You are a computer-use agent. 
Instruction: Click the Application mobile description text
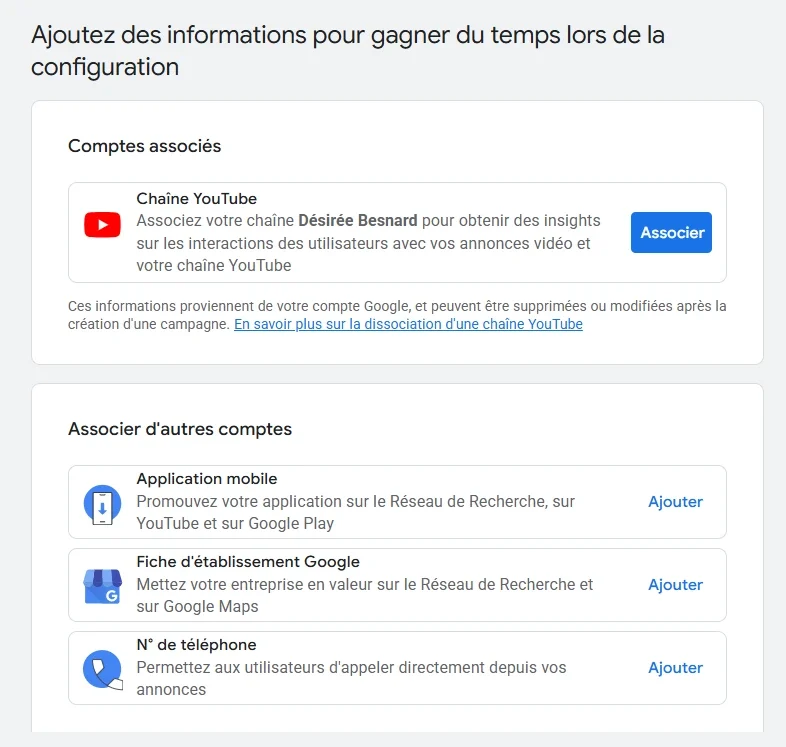click(355, 512)
